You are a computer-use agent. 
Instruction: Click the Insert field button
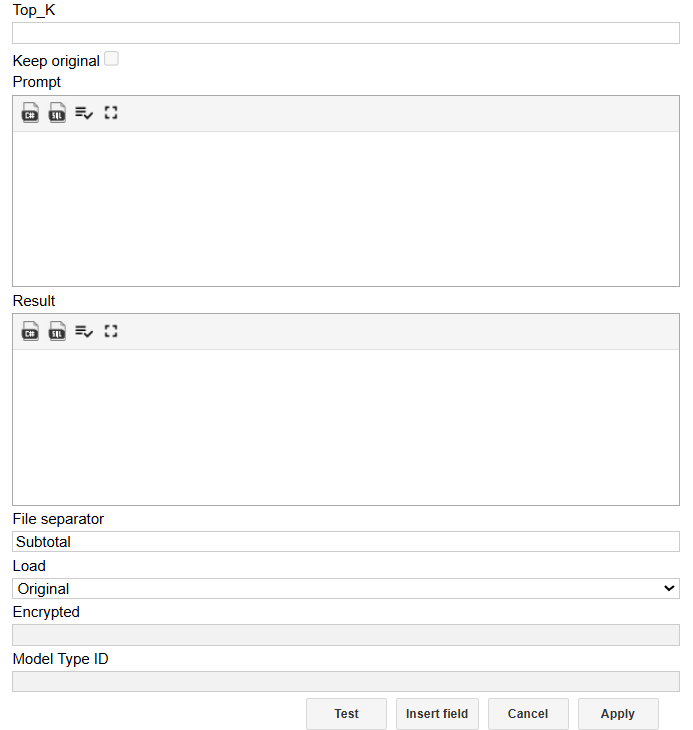(x=437, y=714)
